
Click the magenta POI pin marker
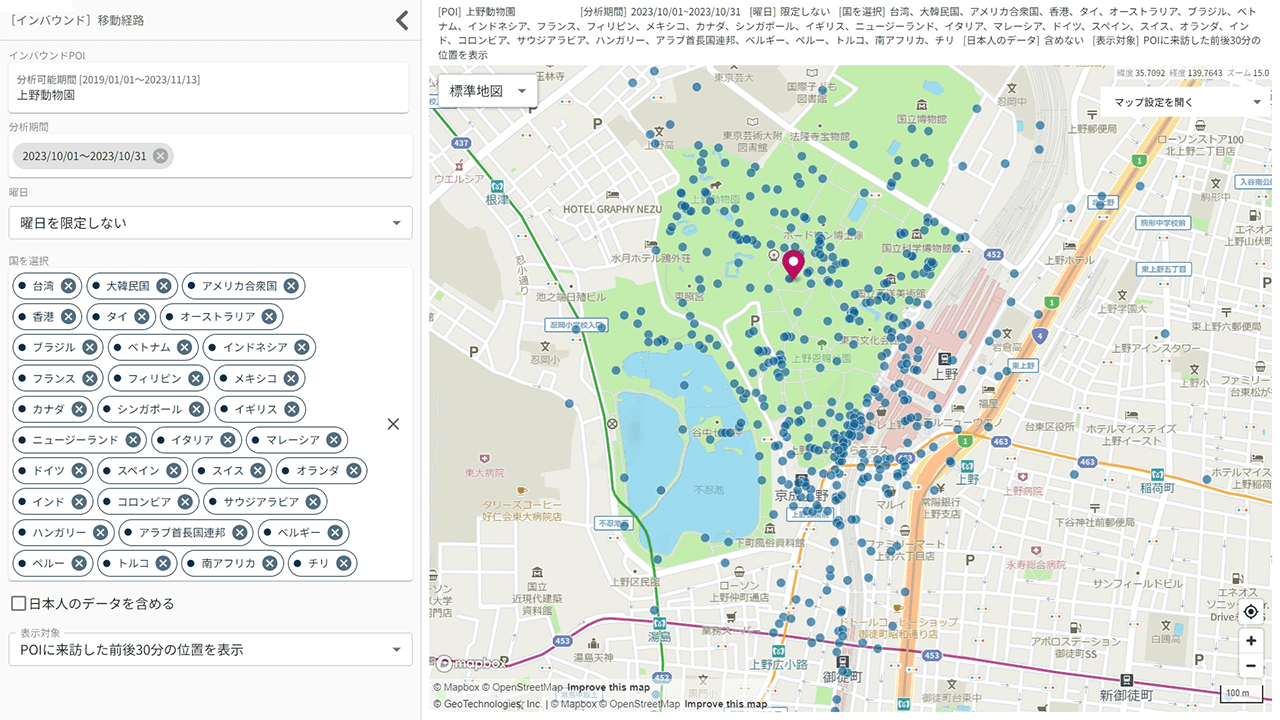point(793,263)
